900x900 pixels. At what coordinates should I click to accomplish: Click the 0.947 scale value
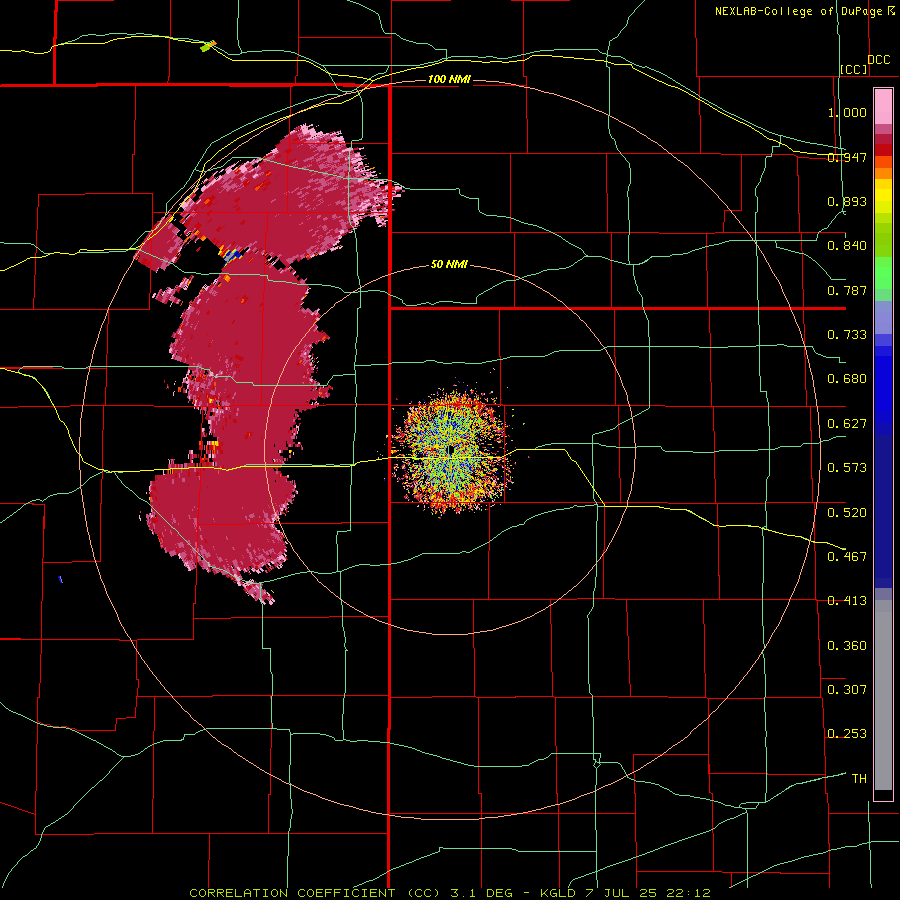(x=847, y=157)
